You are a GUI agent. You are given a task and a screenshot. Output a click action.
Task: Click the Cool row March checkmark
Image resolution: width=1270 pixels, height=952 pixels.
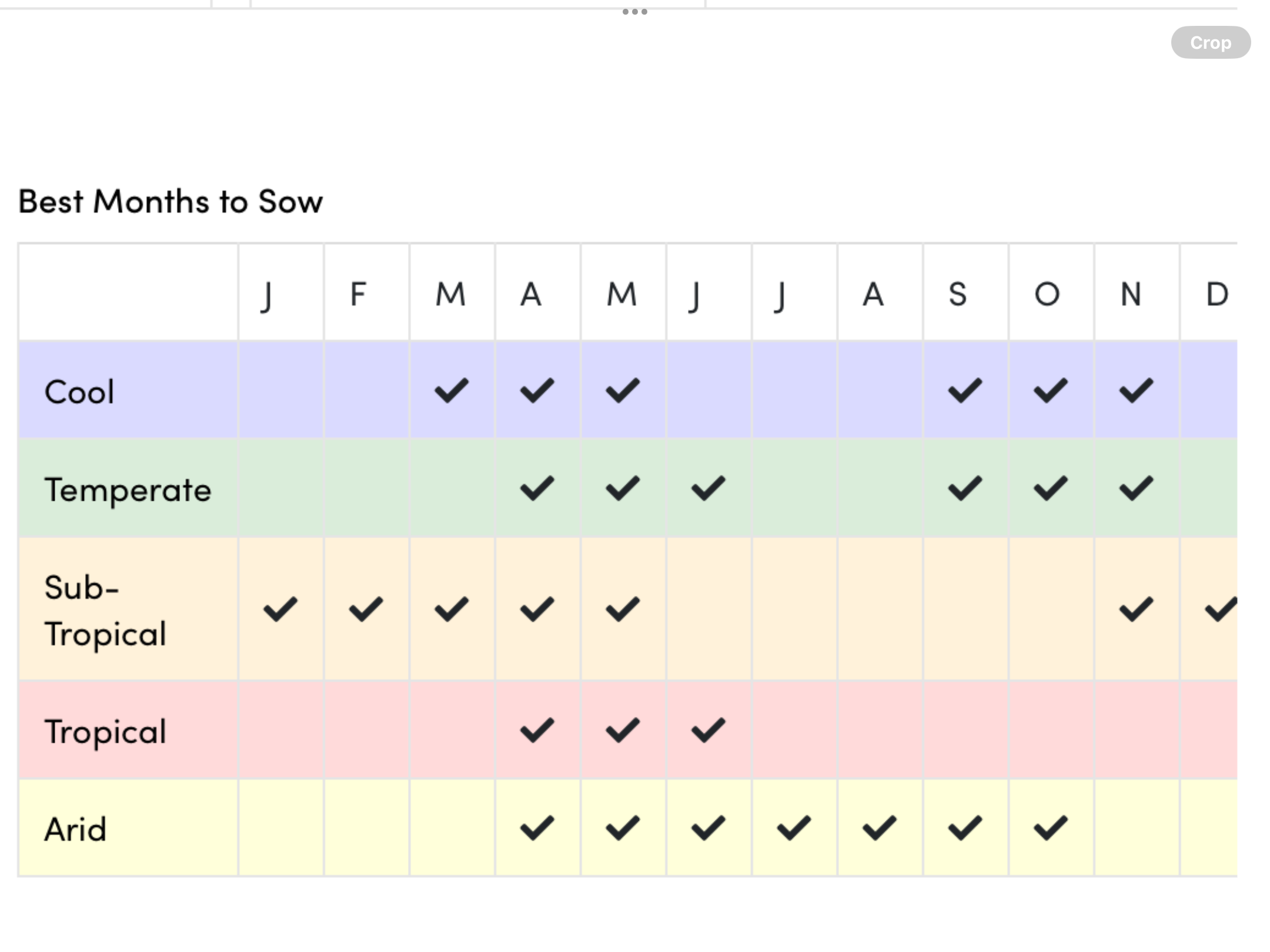click(x=452, y=391)
